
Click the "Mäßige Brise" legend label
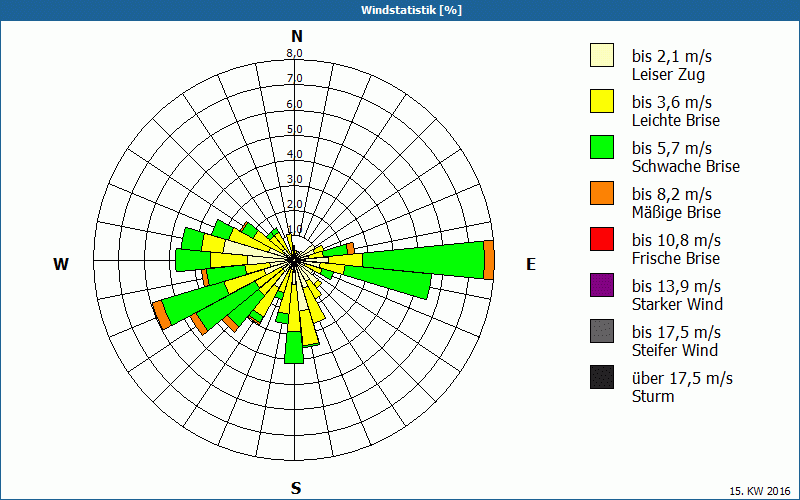click(676, 212)
